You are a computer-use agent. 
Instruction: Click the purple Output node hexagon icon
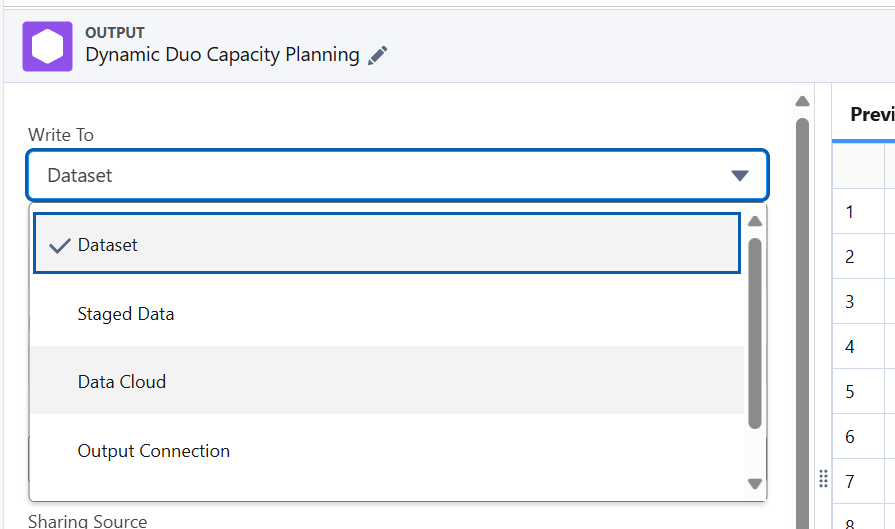48,46
